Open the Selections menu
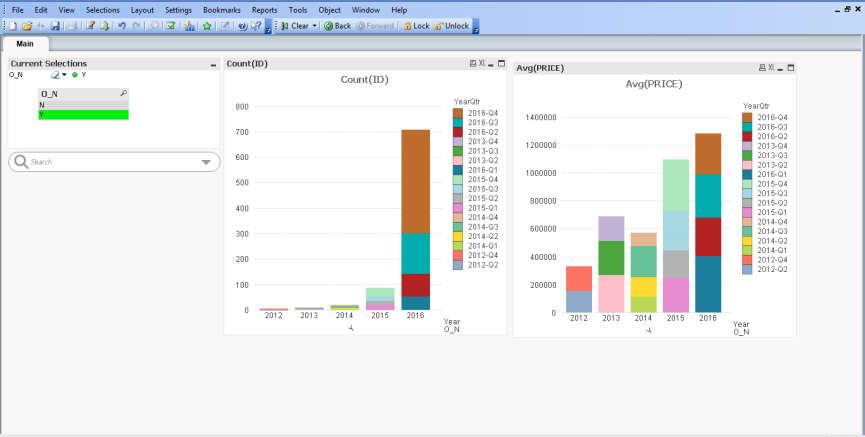Screen dimensions: 865x437 tap(103, 10)
